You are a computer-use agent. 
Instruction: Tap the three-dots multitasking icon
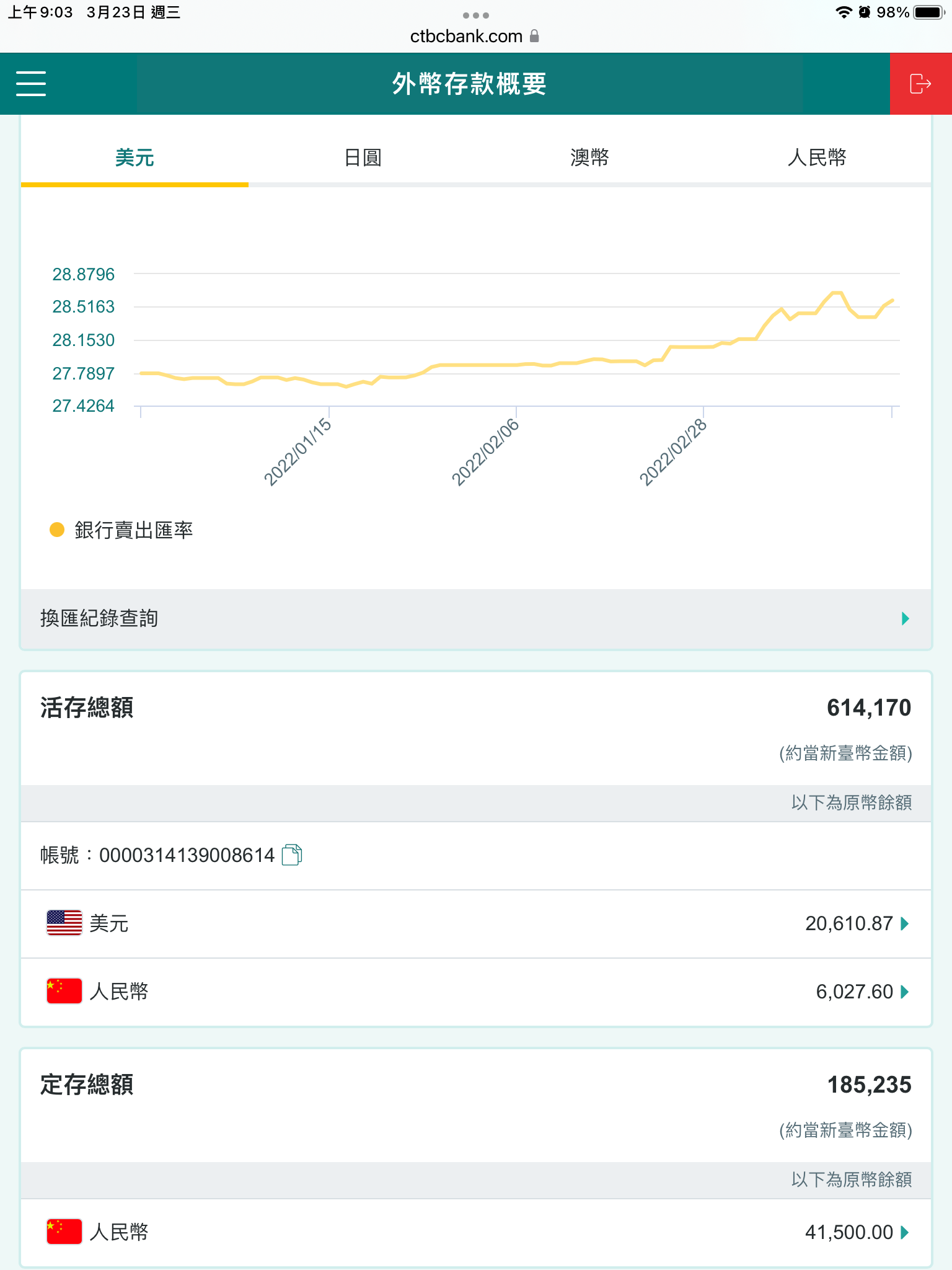(475, 16)
